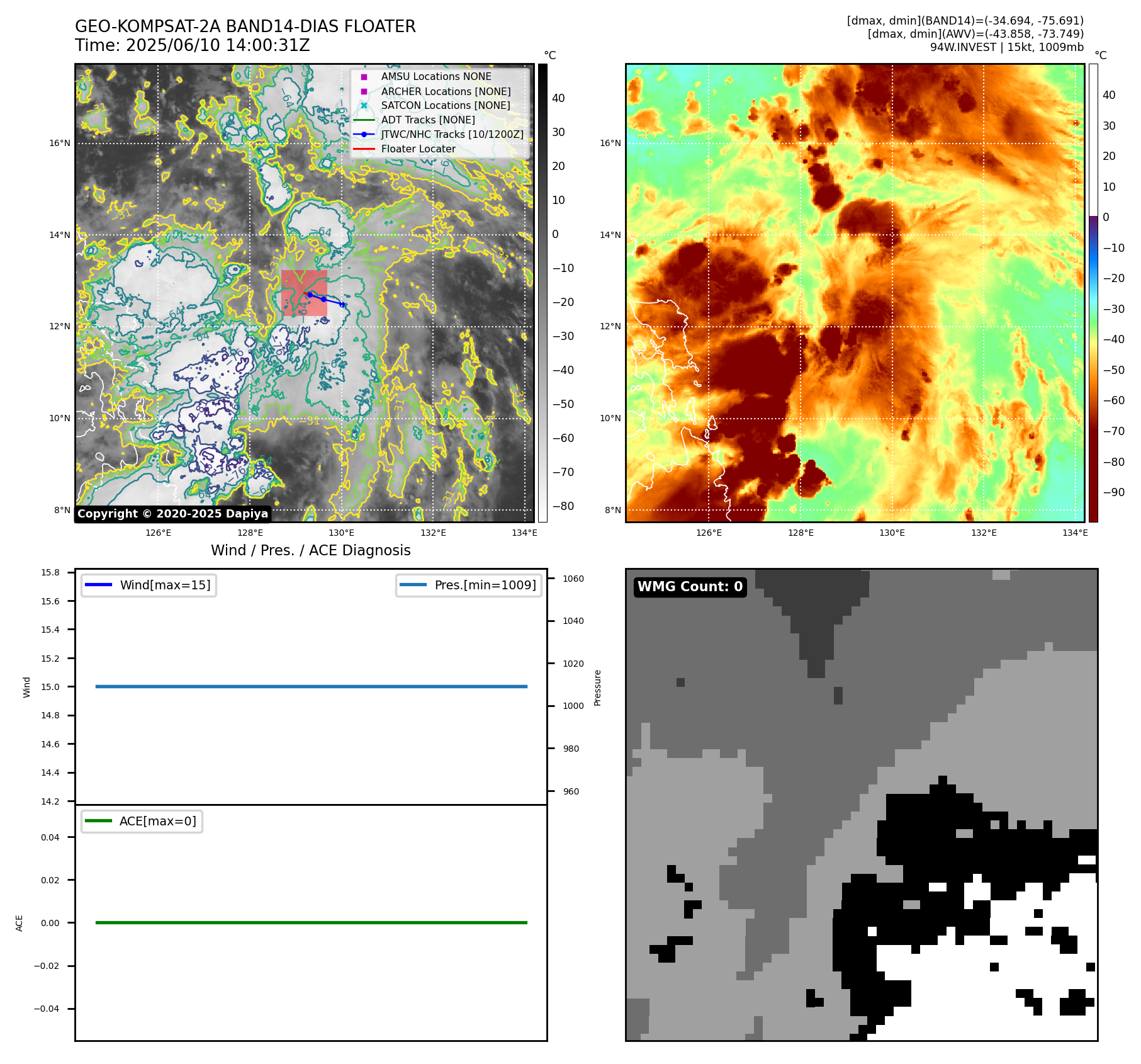Click the 134°E longitude label on right map
Viewport: 1141px width, 1064px height.
point(1075,533)
